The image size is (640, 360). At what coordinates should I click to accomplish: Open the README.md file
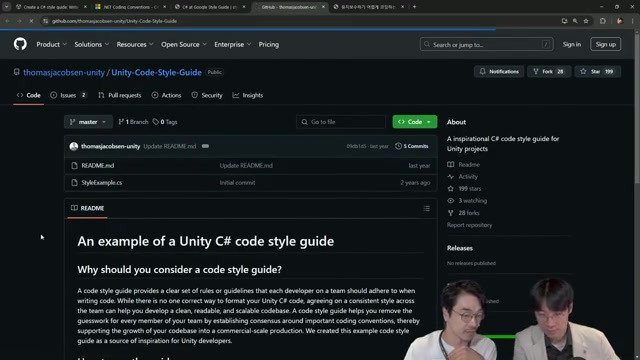[x=98, y=165]
